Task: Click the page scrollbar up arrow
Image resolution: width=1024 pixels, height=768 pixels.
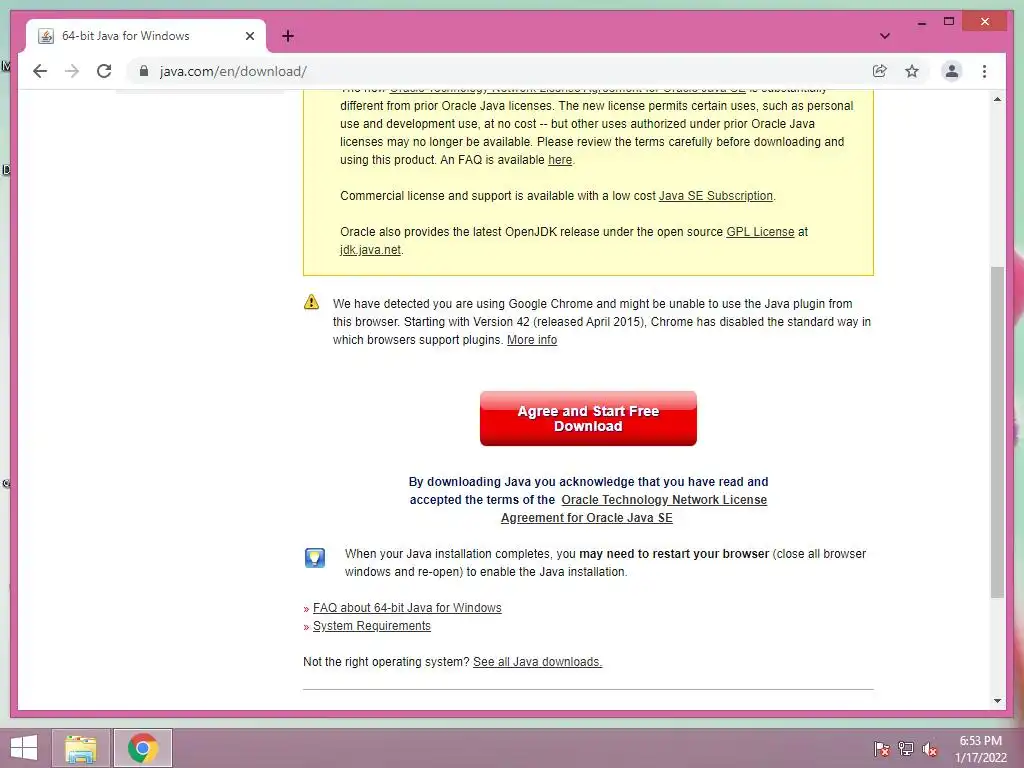Action: [x=997, y=100]
